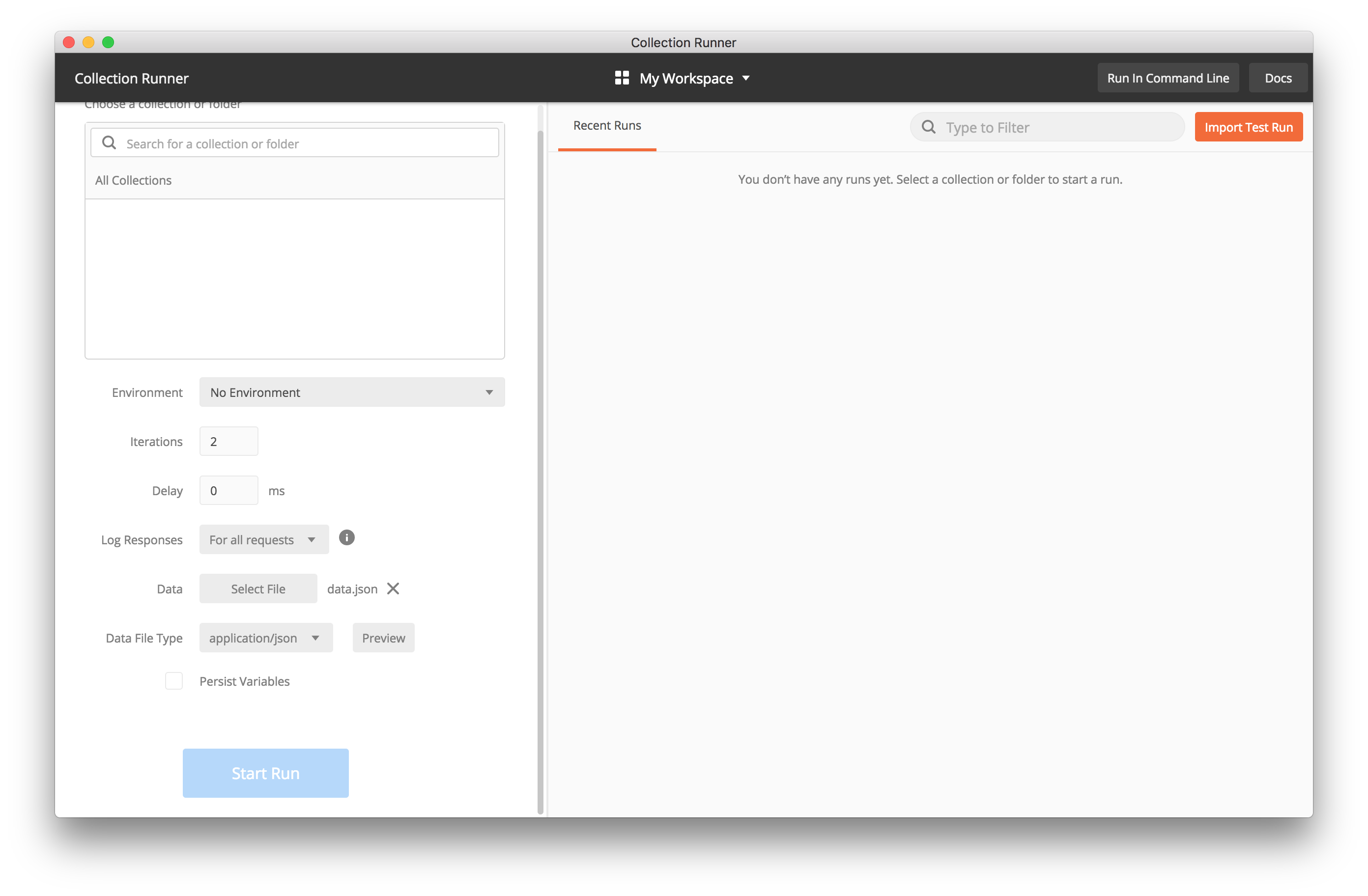Click the Iterations input field
The image size is (1368, 896).
pos(228,441)
